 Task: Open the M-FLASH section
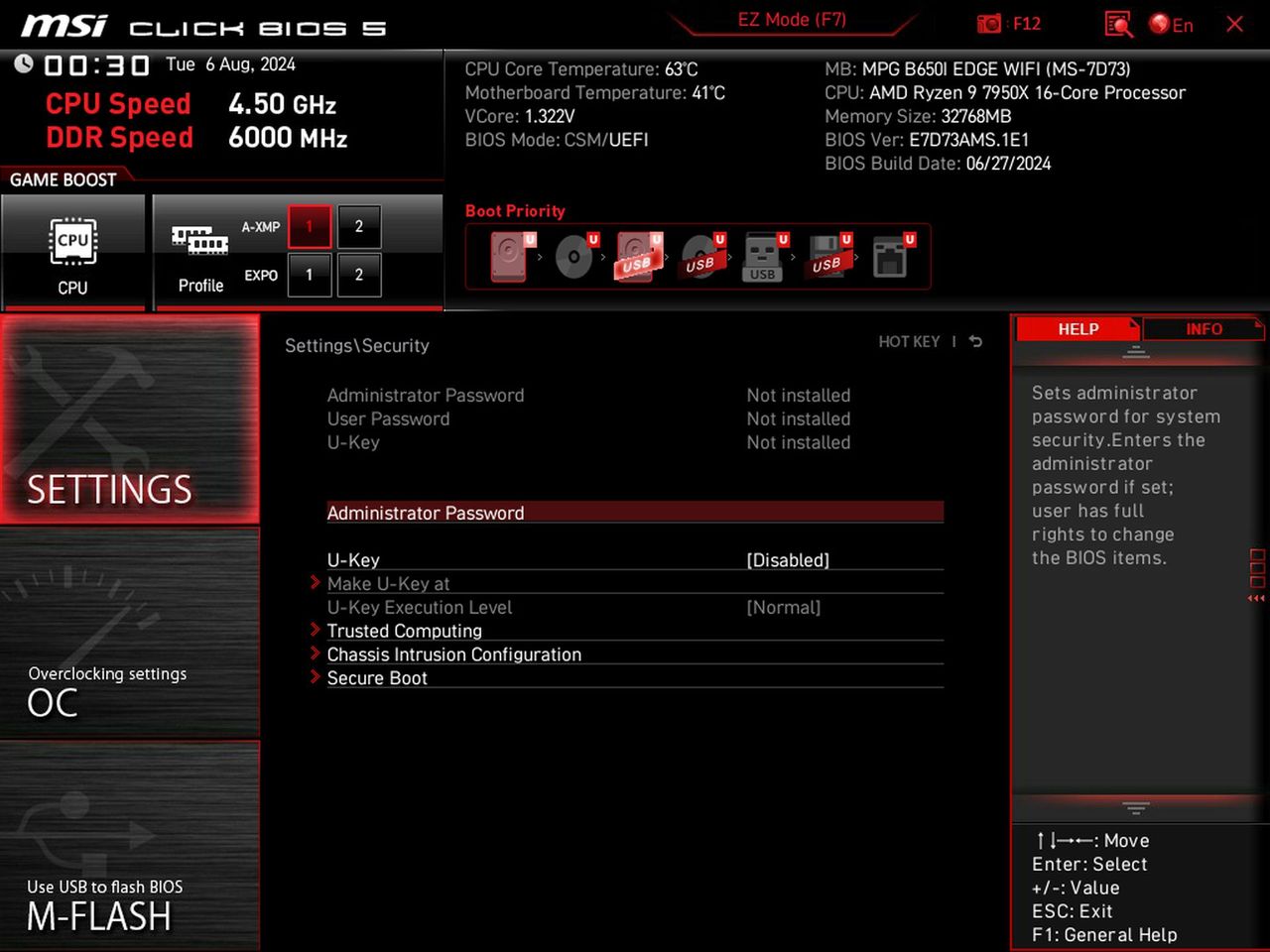[x=130, y=846]
